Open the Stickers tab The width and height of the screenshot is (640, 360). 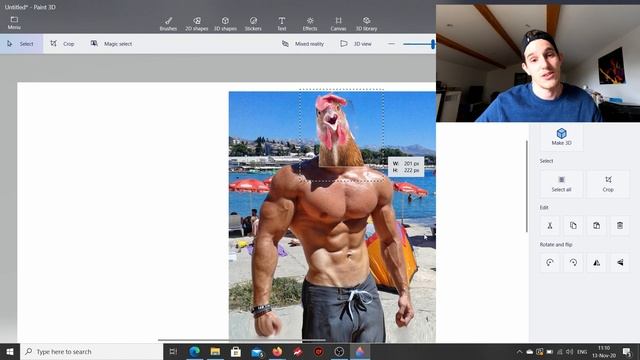253,24
